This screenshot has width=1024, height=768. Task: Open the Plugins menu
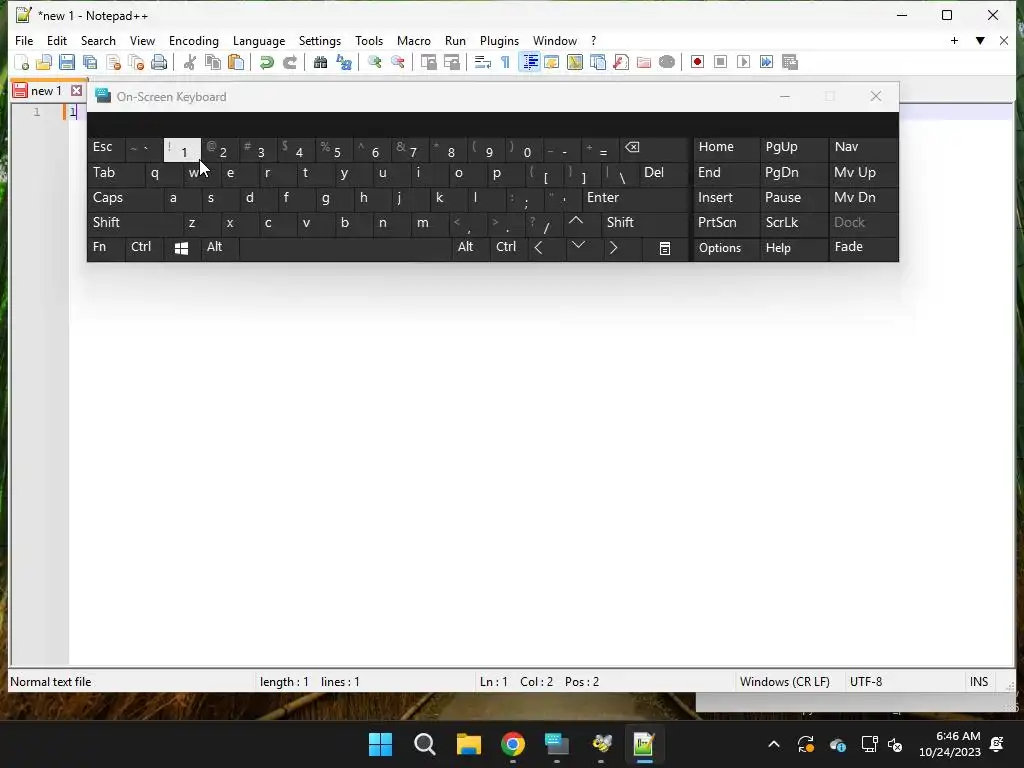pyautogui.click(x=500, y=40)
